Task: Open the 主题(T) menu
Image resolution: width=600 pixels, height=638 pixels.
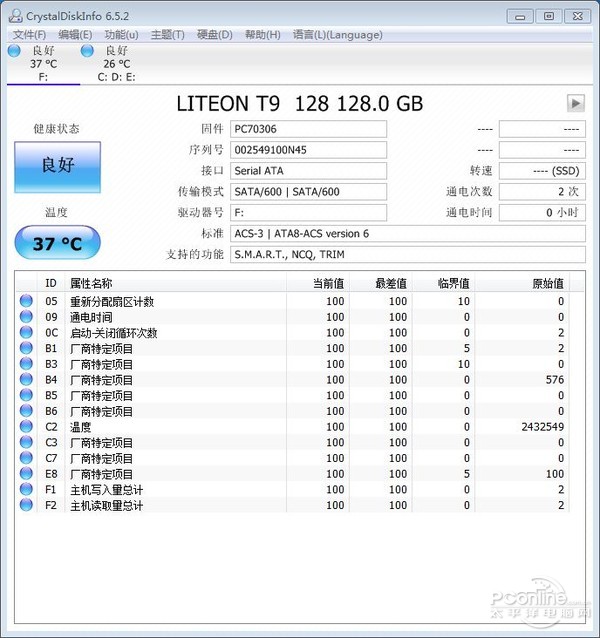Action: (x=167, y=35)
